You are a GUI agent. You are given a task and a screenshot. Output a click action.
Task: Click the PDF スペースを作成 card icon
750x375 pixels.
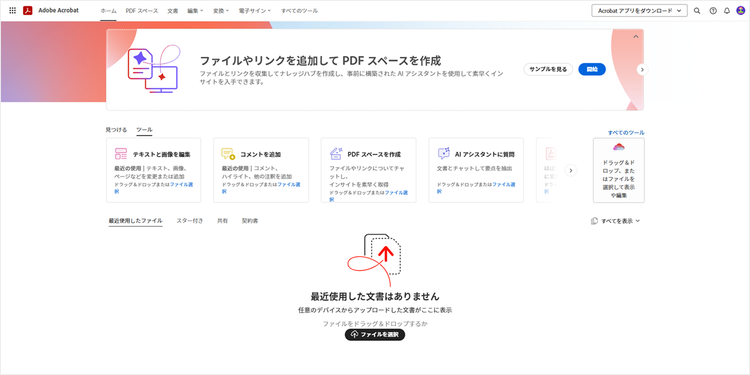click(336, 154)
